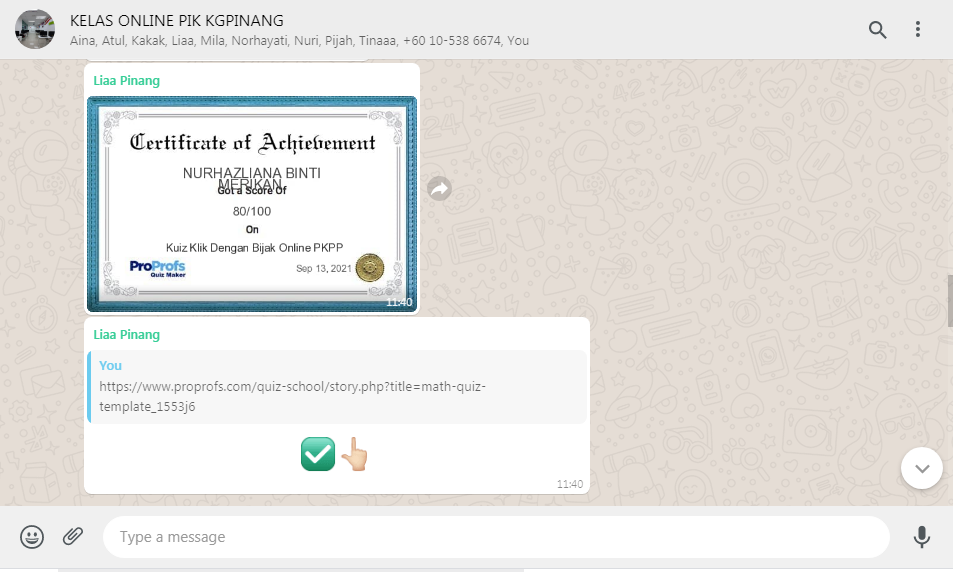Viewport: 953px width, 572px height.
Task: Open the emoji picker smiley icon
Action: click(32, 537)
